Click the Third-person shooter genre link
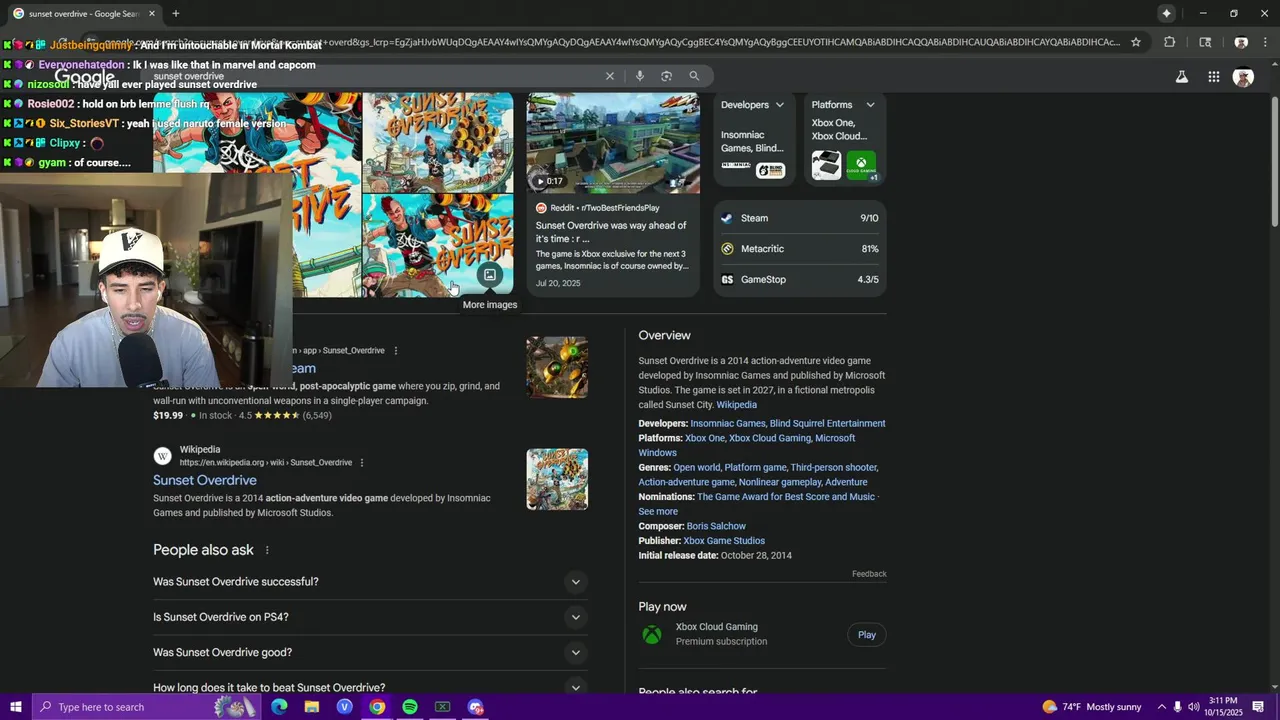 [x=834, y=468]
